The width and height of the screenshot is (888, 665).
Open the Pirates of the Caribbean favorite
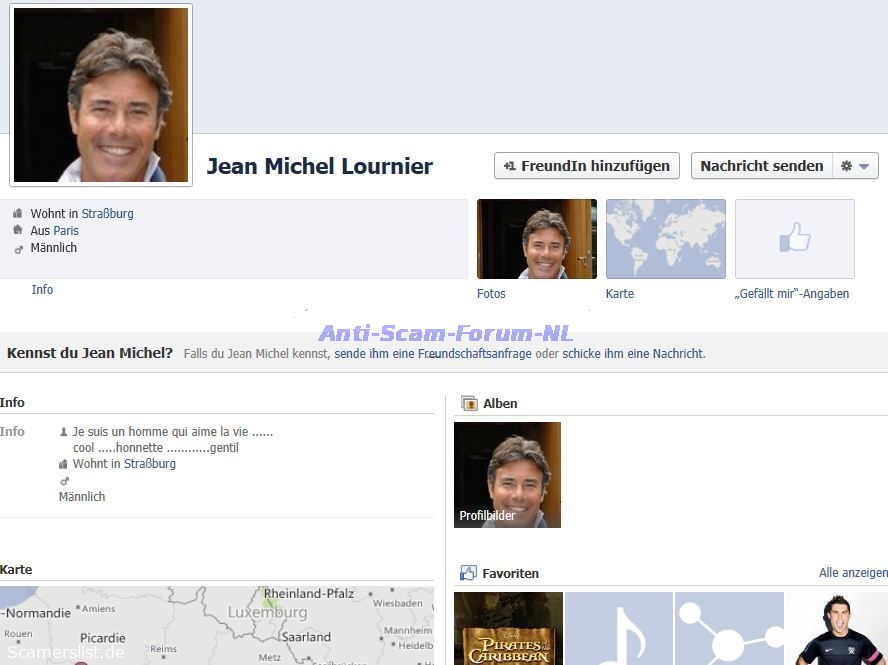click(508, 629)
